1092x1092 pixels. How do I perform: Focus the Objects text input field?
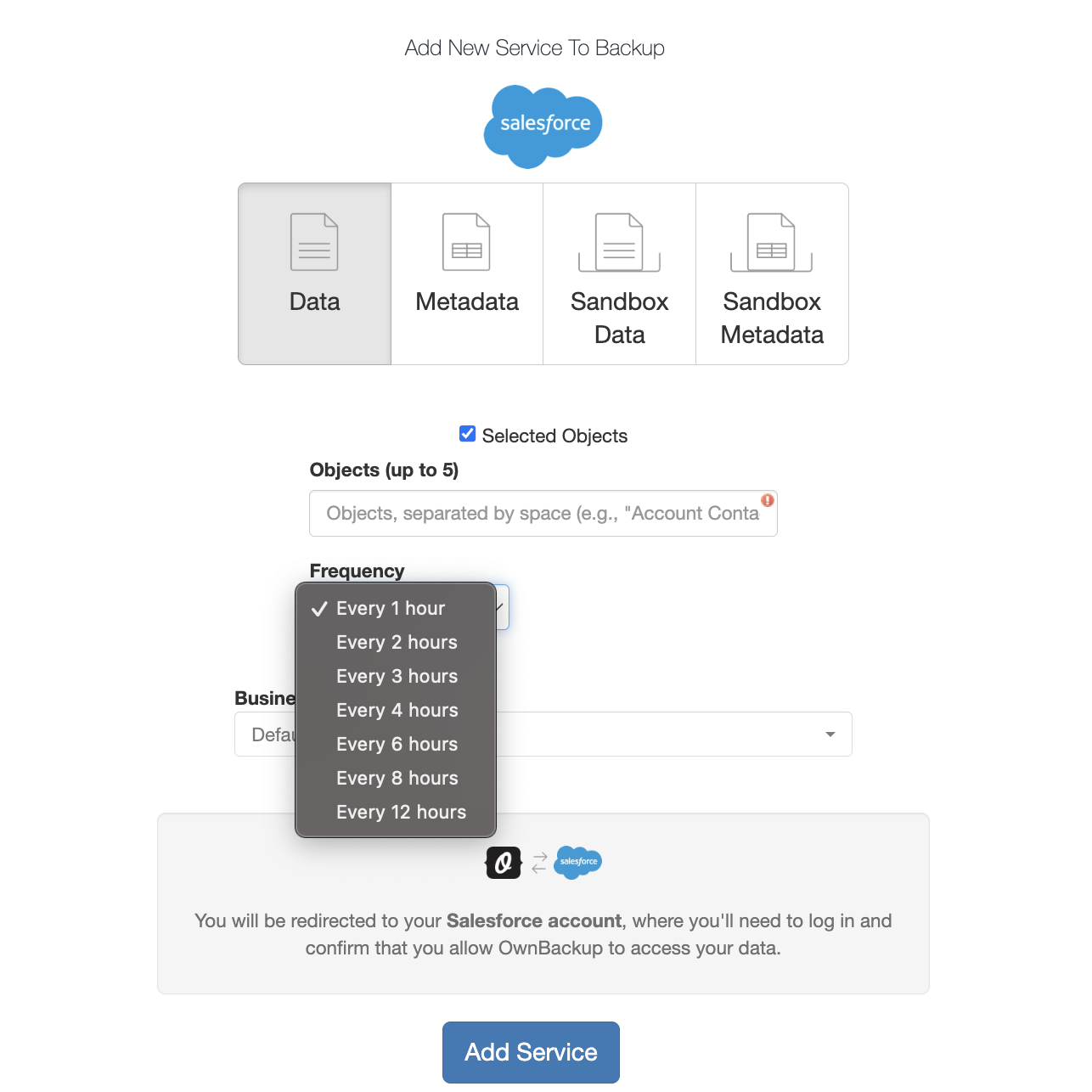coord(543,513)
